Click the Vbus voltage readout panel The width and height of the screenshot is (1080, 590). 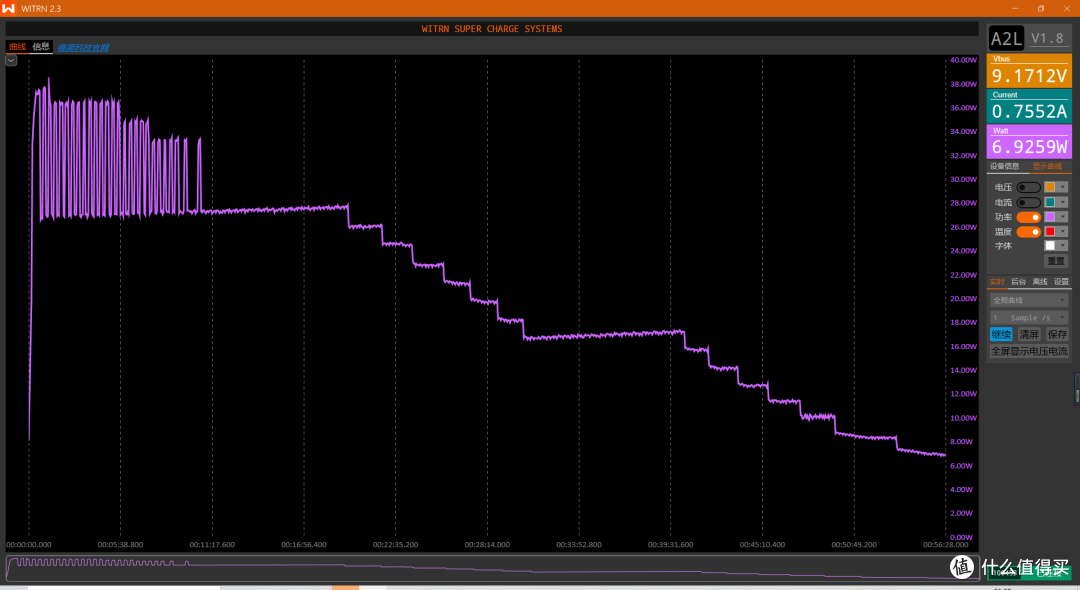1029,70
